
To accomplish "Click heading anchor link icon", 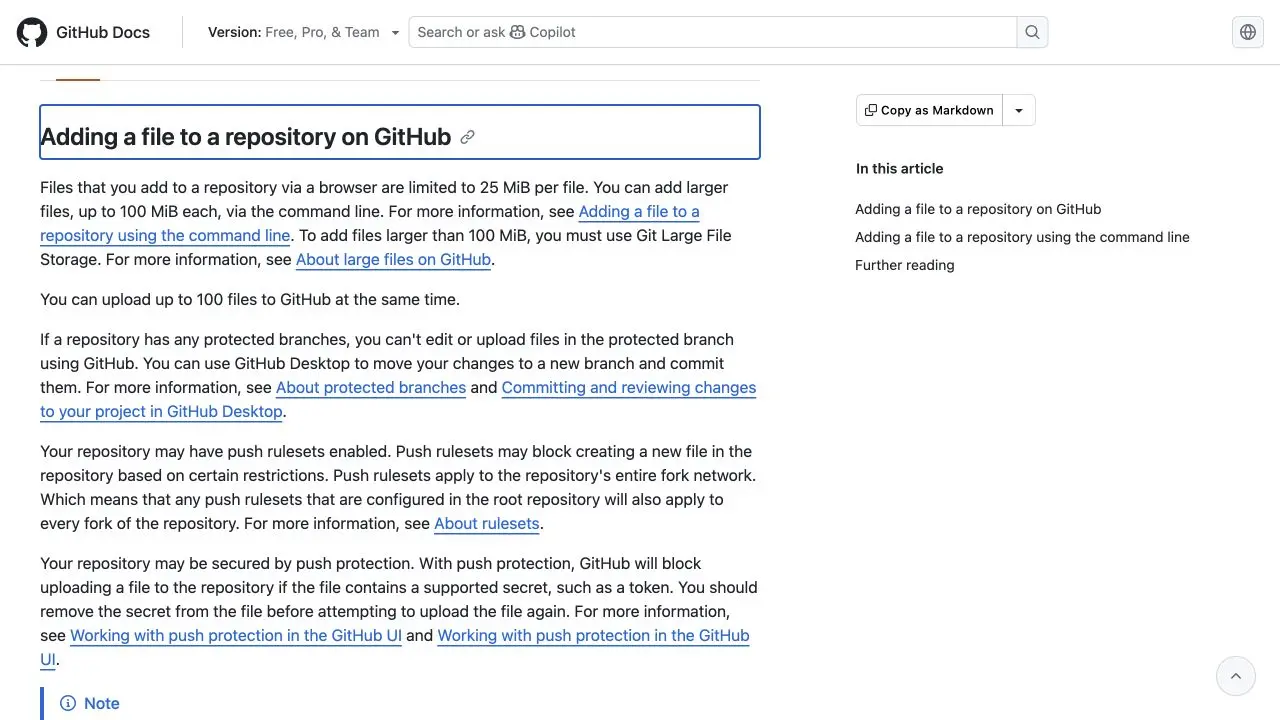I will tap(467, 137).
